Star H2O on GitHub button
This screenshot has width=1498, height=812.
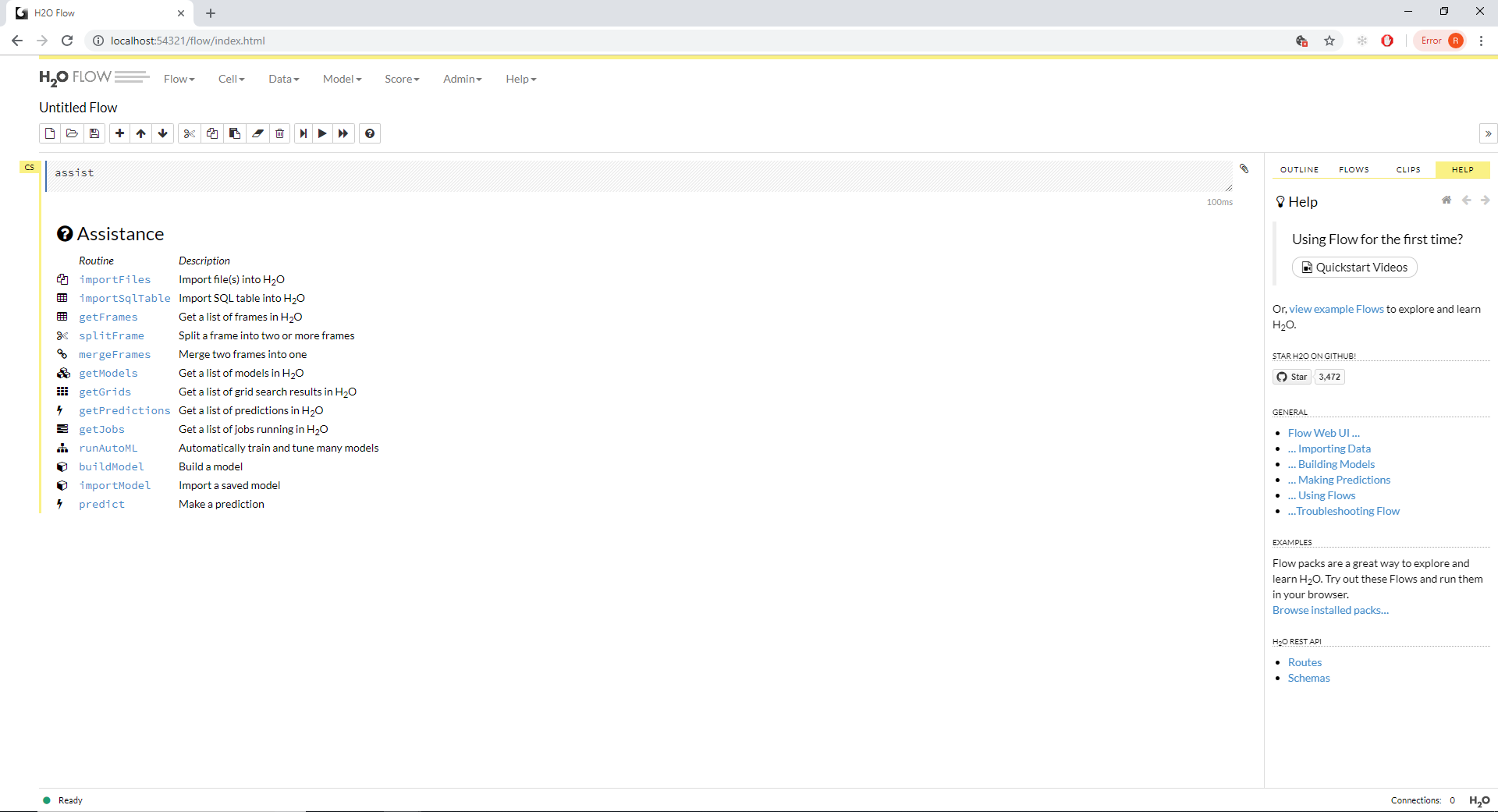click(x=1292, y=377)
